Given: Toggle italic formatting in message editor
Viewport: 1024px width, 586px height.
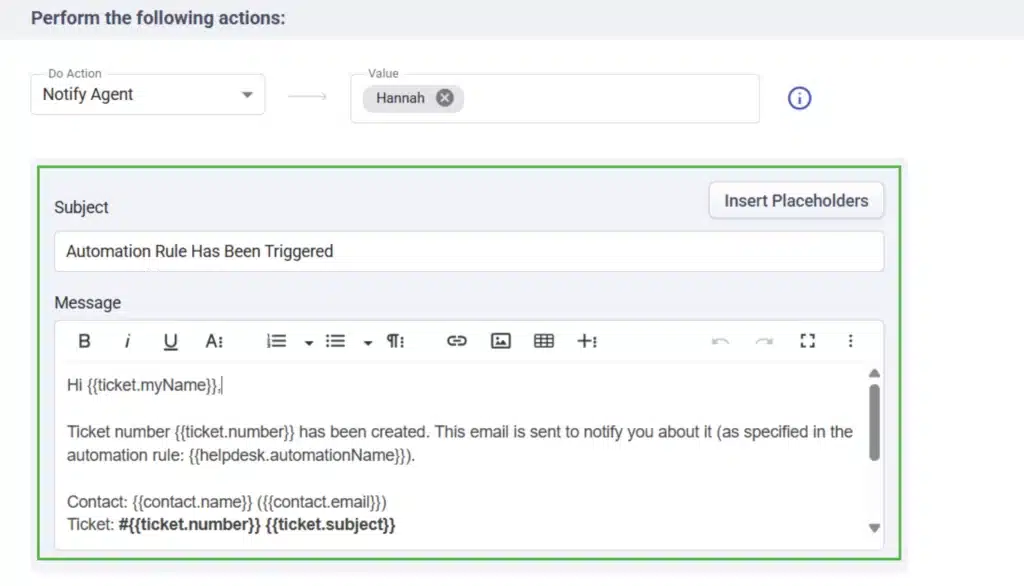Looking at the screenshot, I should pos(128,341).
